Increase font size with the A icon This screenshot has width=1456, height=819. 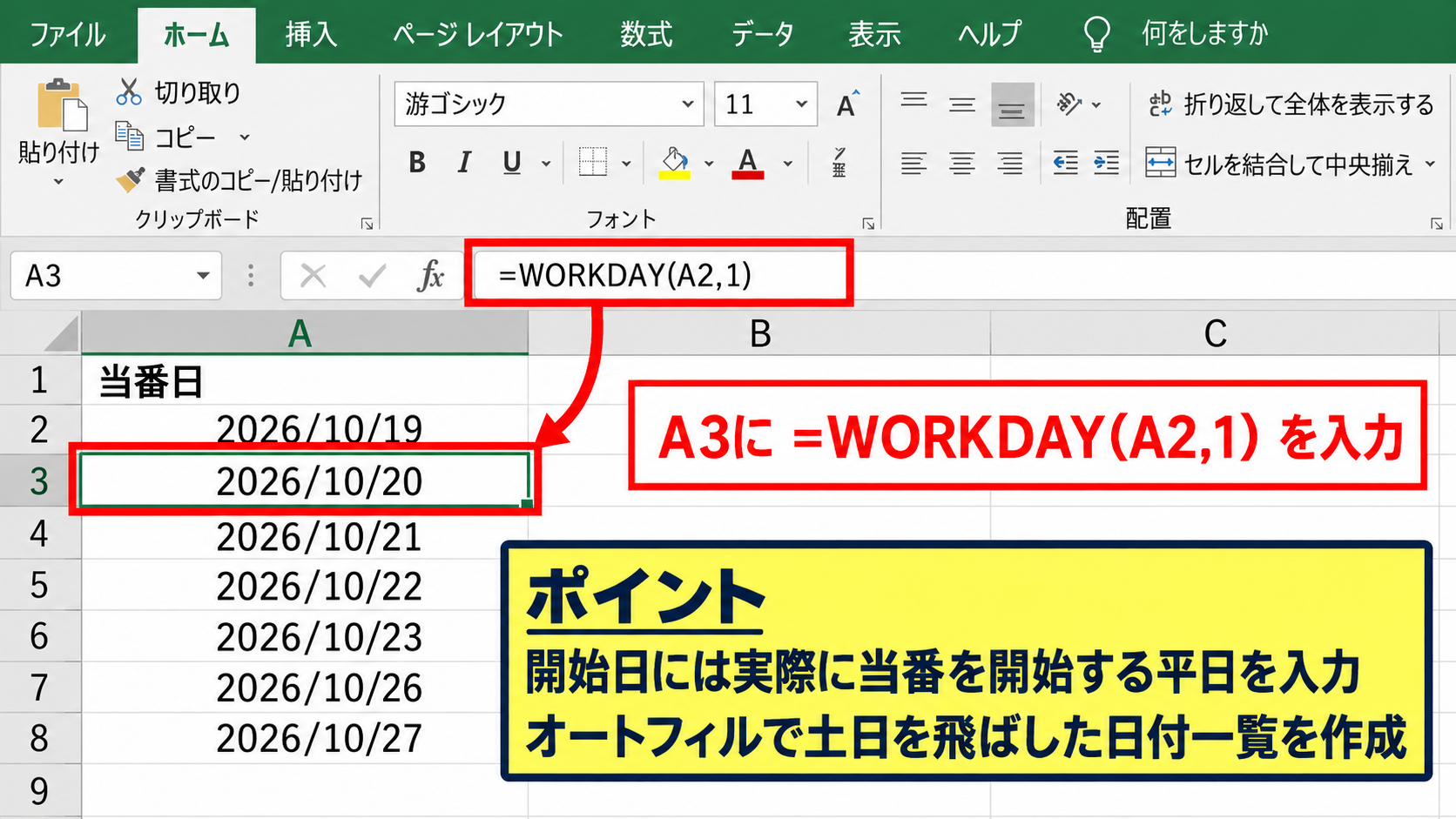click(x=847, y=104)
